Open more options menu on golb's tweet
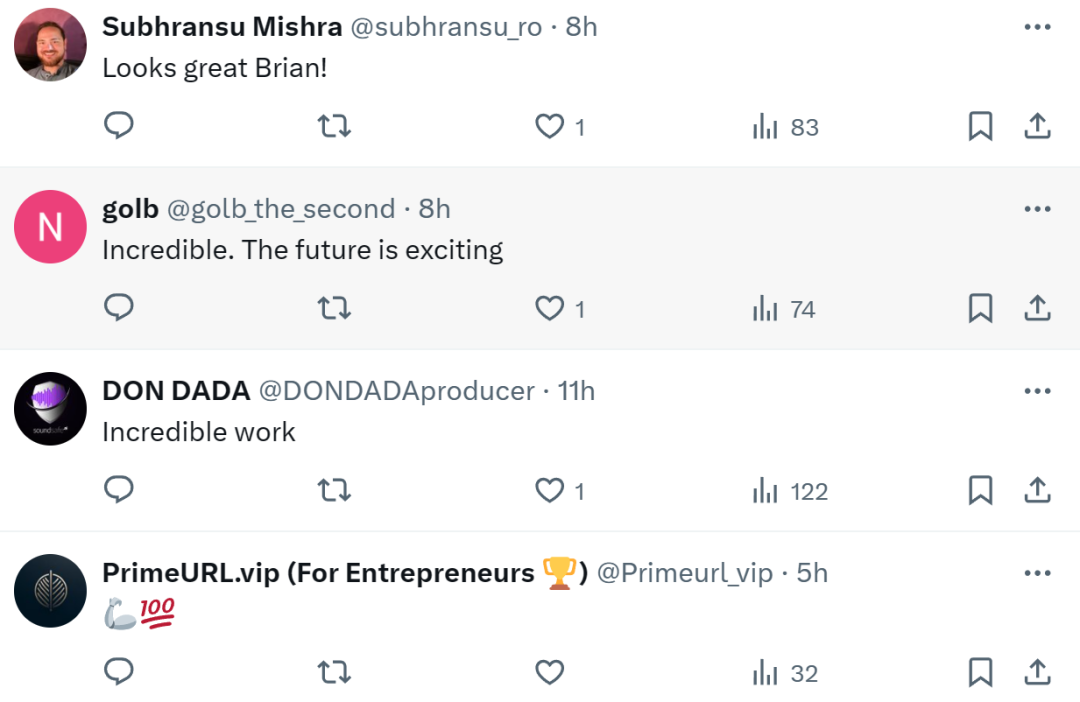Screen dimensions: 1080x702 (1037, 209)
